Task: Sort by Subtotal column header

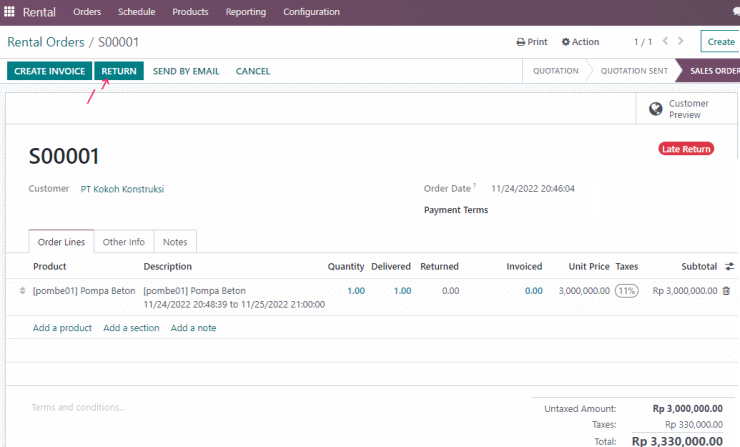Action: [x=699, y=267]
